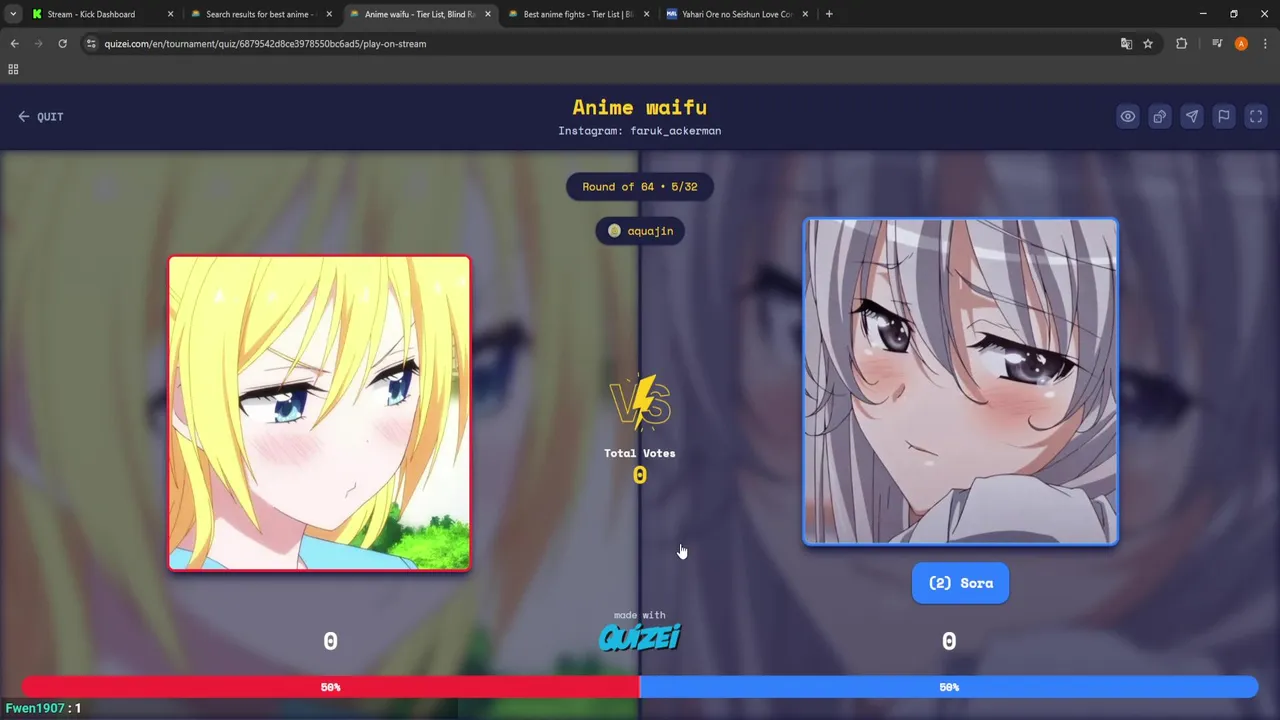The width and height of the screenshot is (1280, 720).
Task: Click the Google Translate icon
Action: pyautogui.click(x=1126, y=44)
